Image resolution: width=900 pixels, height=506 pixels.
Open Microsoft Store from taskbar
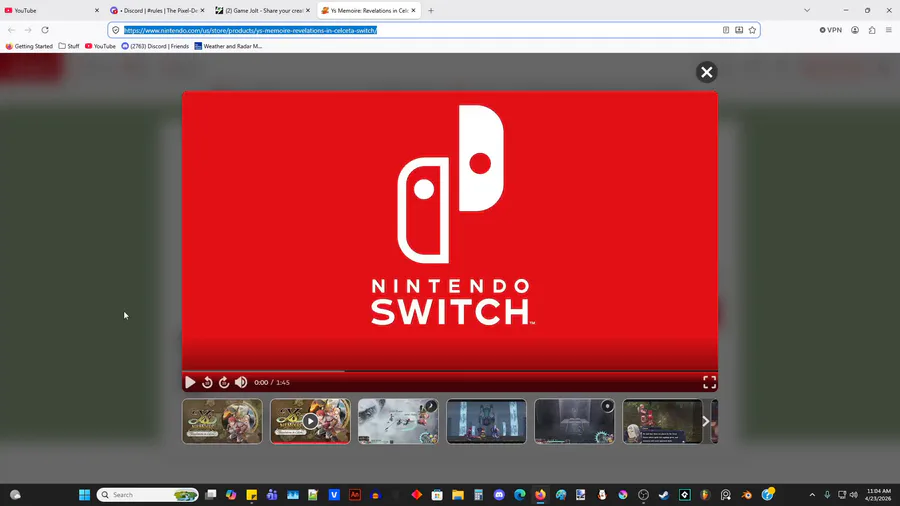click(x=437, y=495)
